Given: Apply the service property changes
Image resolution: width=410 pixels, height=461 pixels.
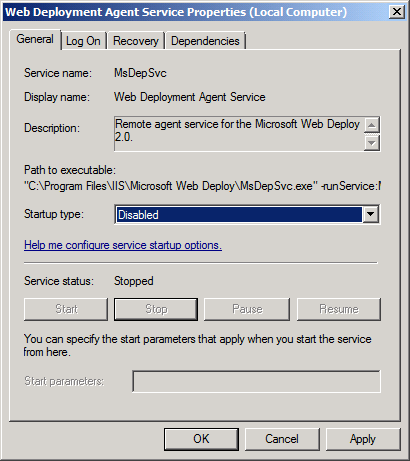Looking at the screenshot, I should pos(363,439).
